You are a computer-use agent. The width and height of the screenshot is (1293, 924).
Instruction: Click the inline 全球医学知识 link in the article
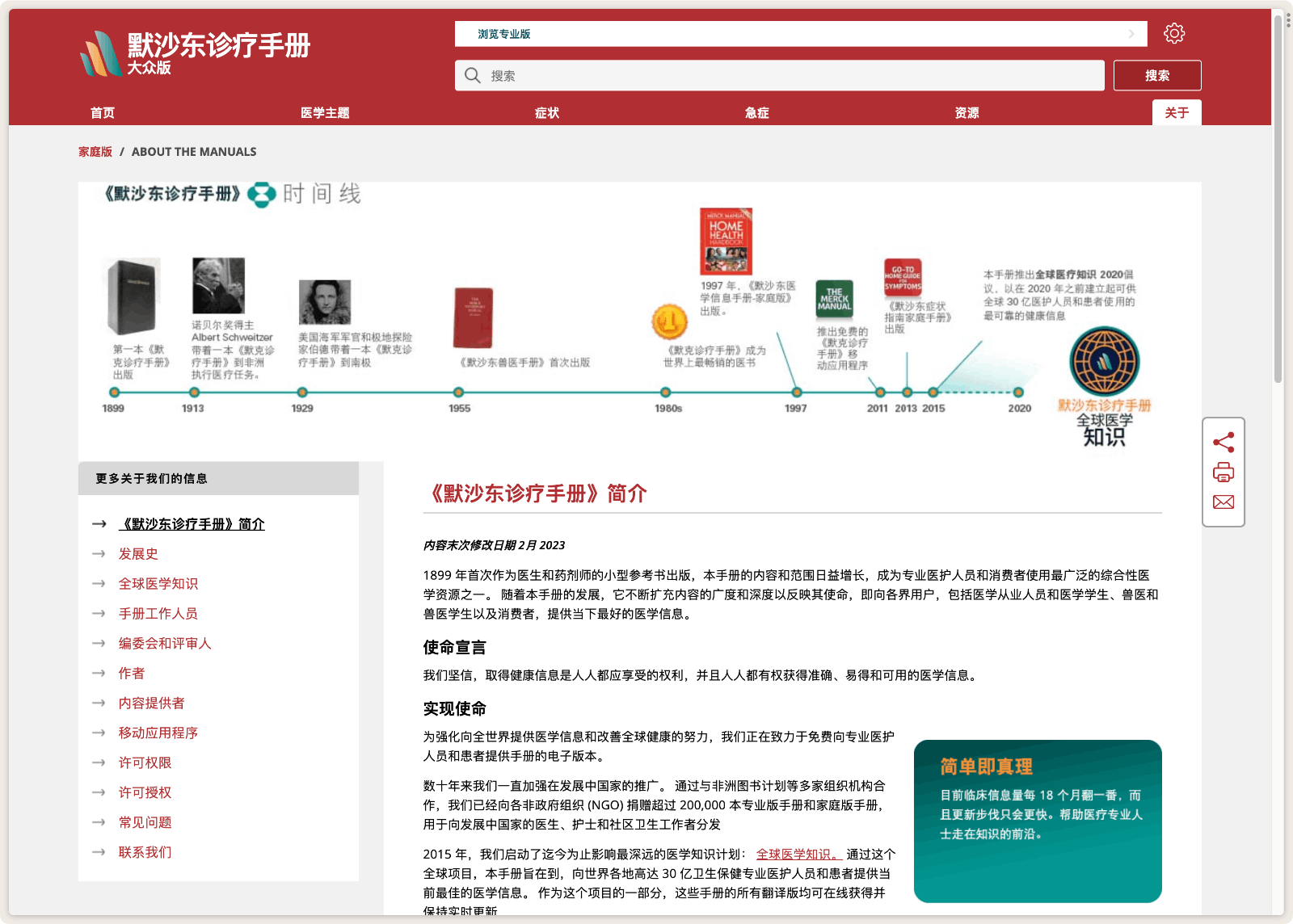click(798, 854)
